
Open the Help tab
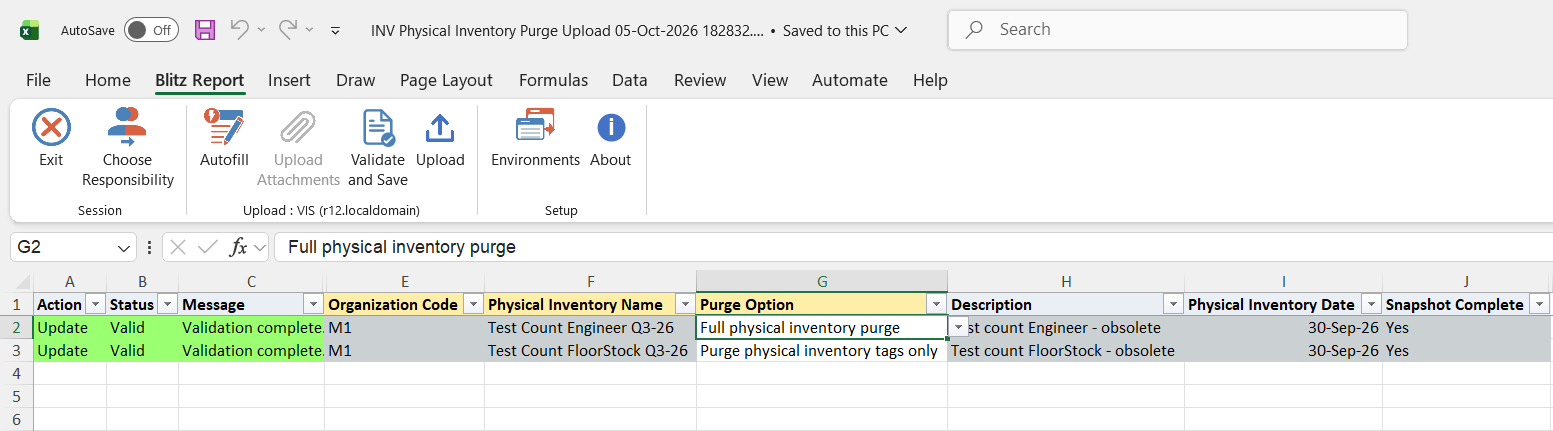pyautogui.click(x=930, y=80)
